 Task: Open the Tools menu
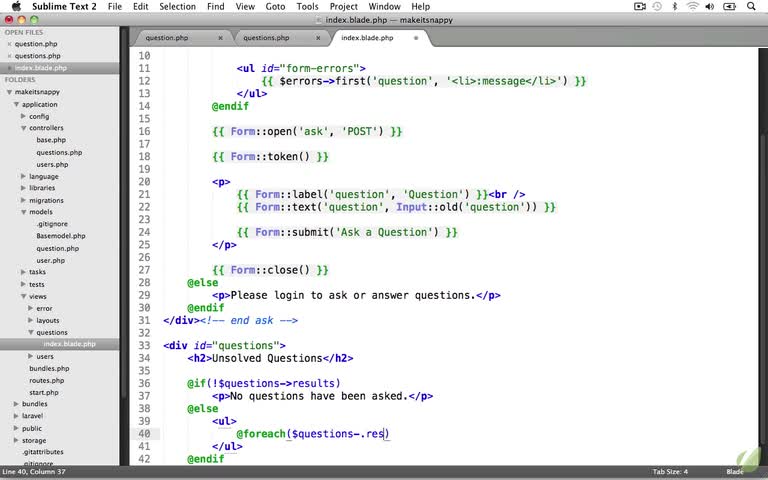click(307, 6)
